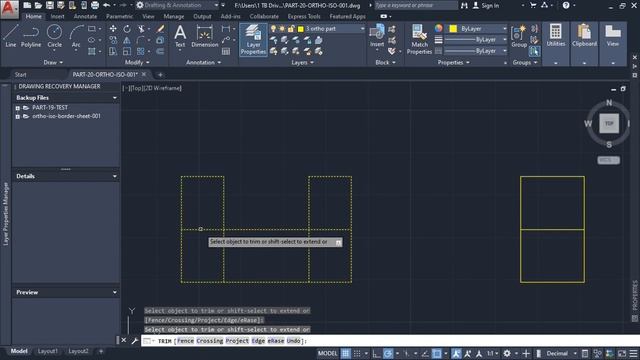The image size is (640, 360).
Task: Open the workspace dropdown Drafting & Annotation
Action: [x=178, y=5]
